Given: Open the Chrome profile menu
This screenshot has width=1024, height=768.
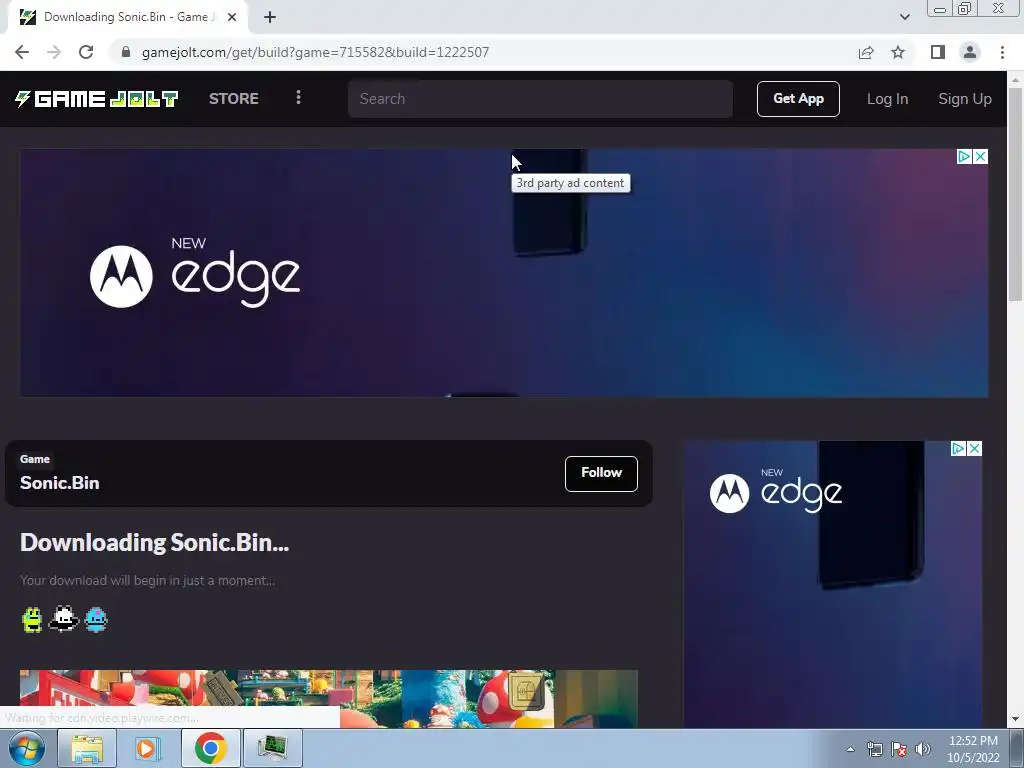Looking at the screenshot, I should pyautogui.click(x=970, y=52).
